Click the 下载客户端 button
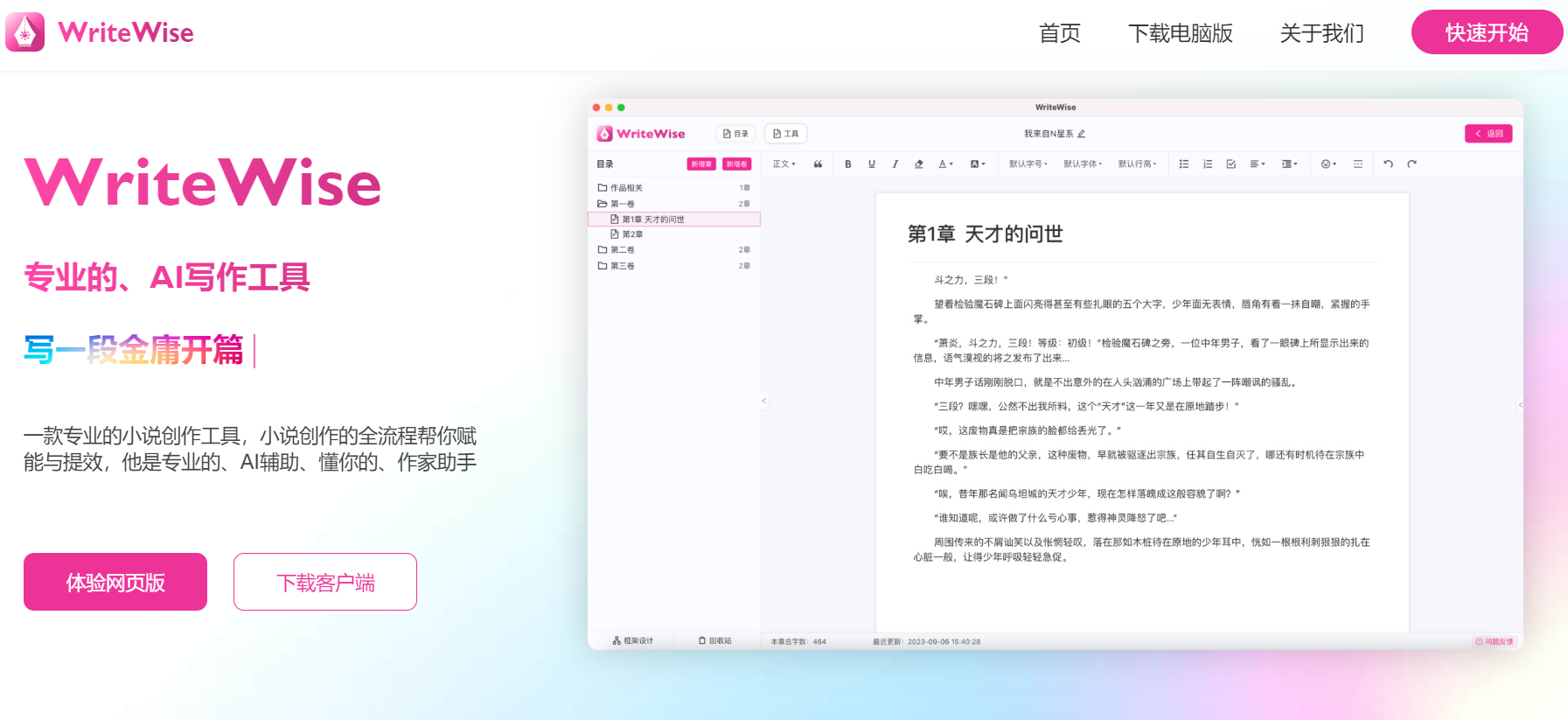The height and width of the screenshot is (720, 1568). point(325,582)
